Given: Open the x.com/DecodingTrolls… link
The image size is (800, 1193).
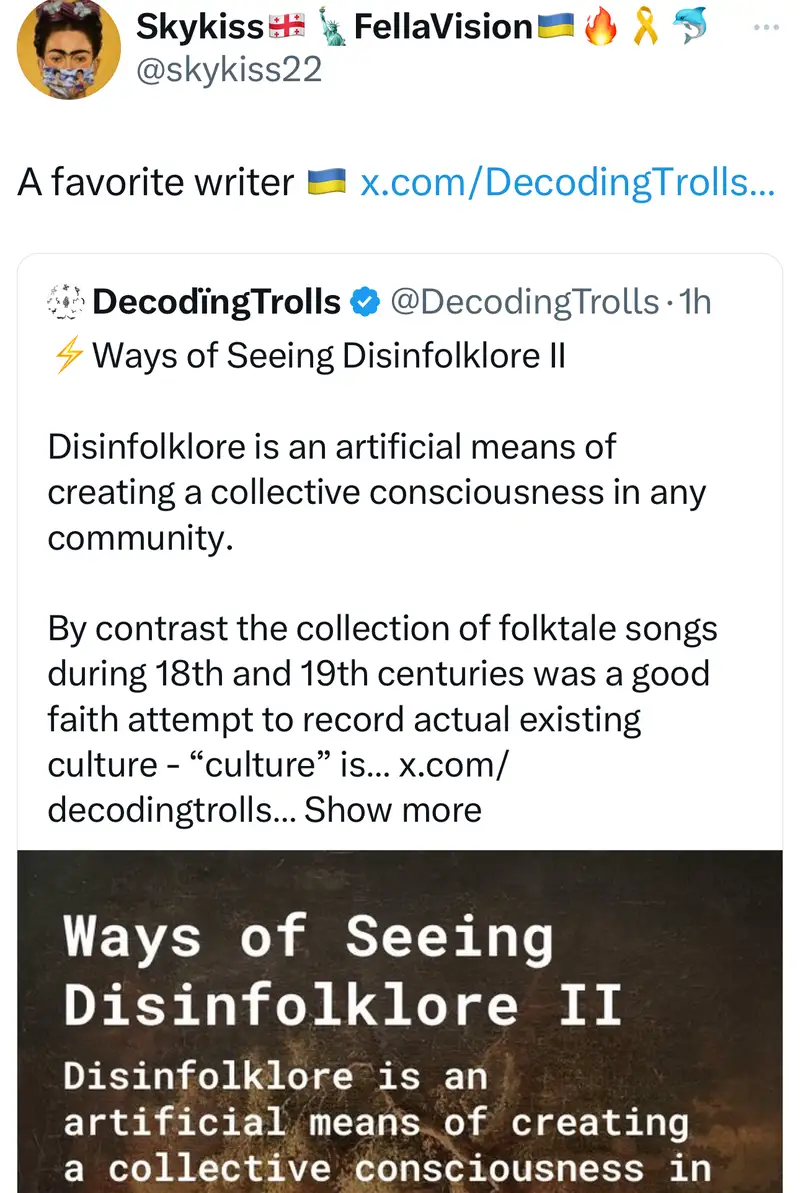Looking at the screenshot, I should 567,182.
